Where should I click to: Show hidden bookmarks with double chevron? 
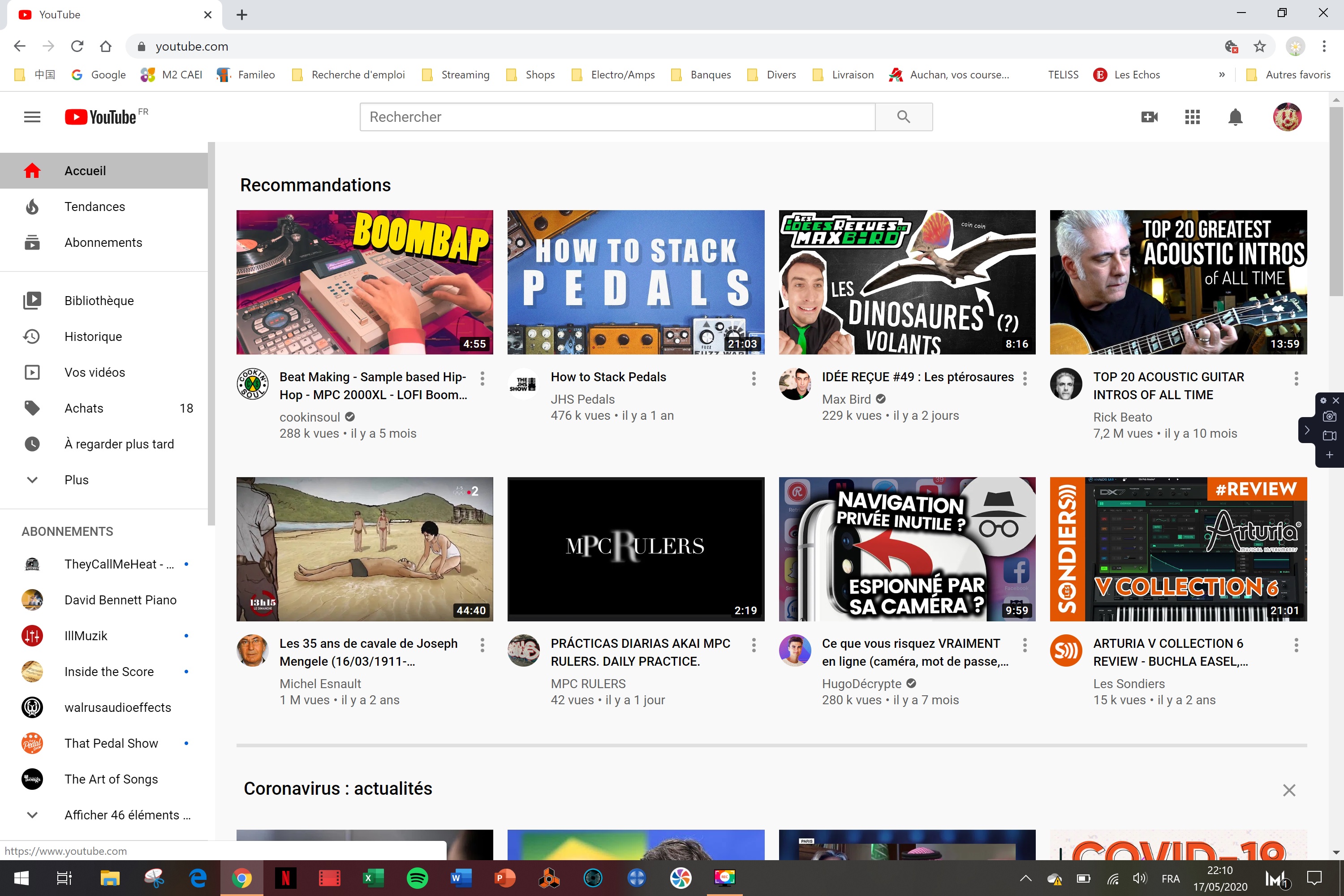click(1222, 75)
